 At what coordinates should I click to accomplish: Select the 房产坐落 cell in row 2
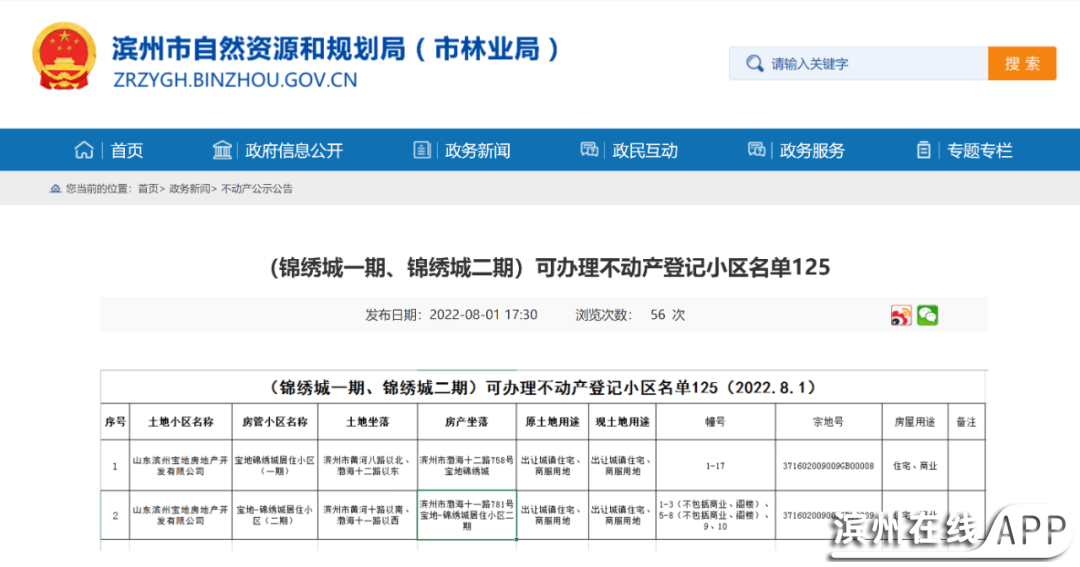pos(467,515)
